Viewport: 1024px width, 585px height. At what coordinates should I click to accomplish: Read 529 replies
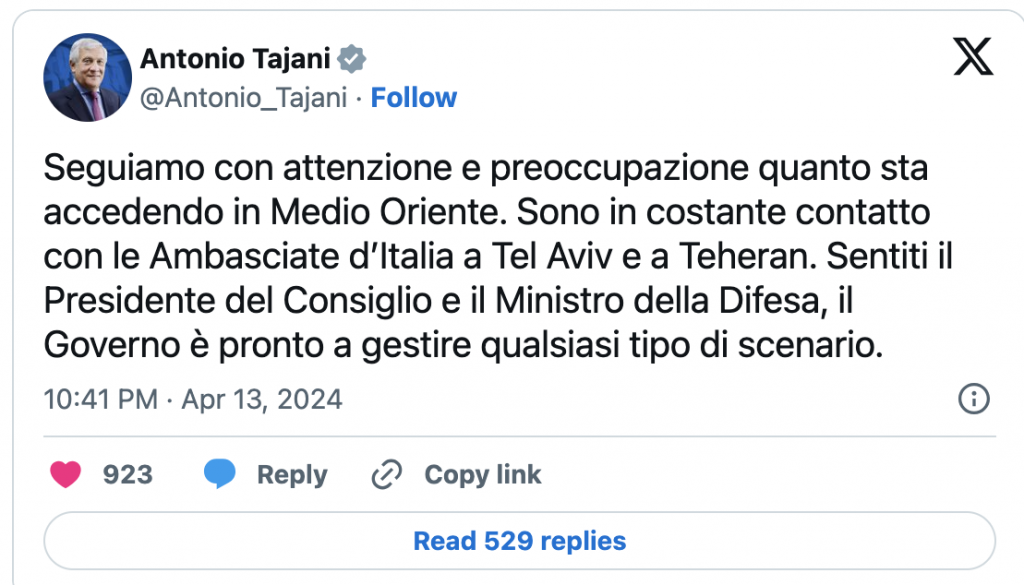tap(519, 541)
